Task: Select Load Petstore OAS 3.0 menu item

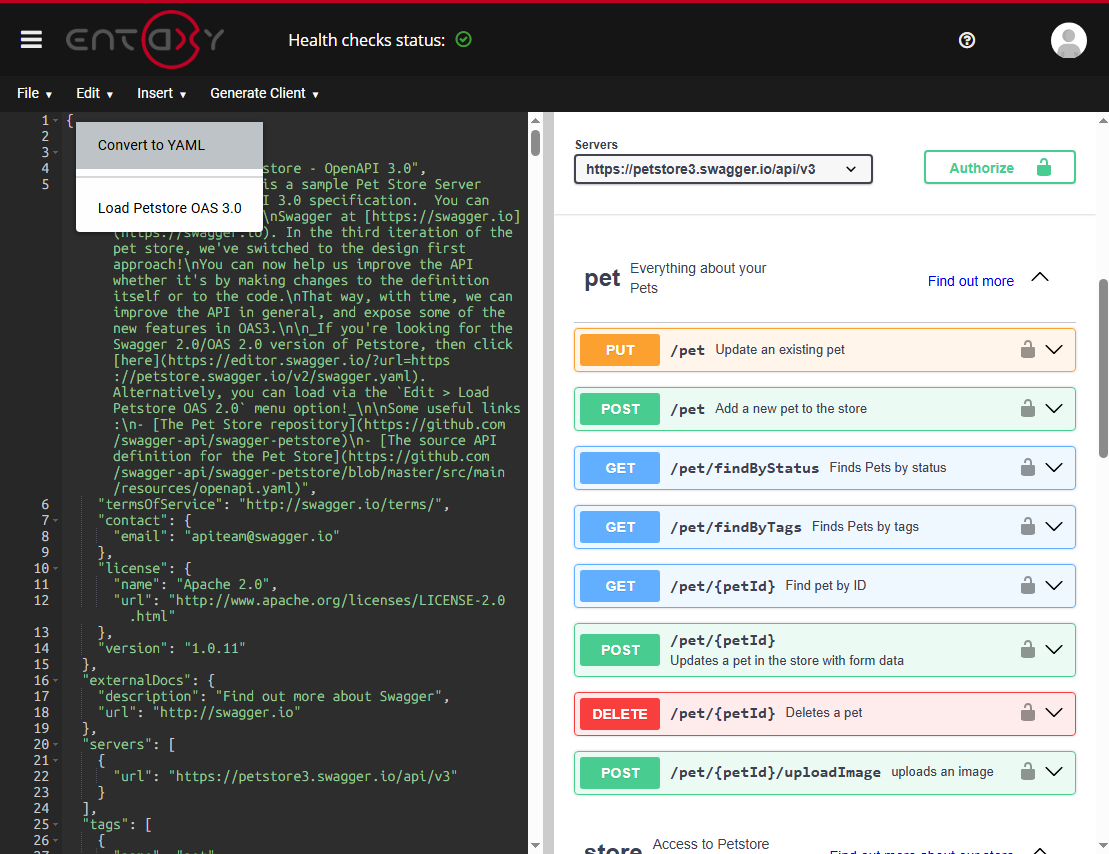Action: point(168,208)
